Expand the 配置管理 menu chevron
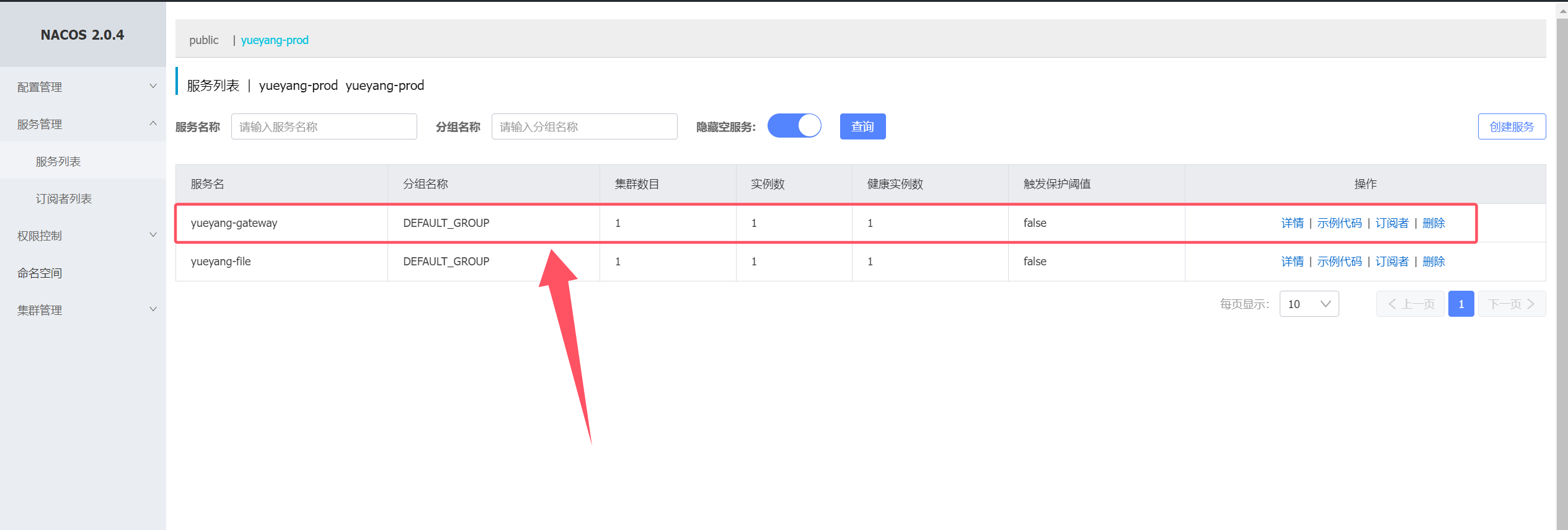1568x530 pixels. point(153,86)
